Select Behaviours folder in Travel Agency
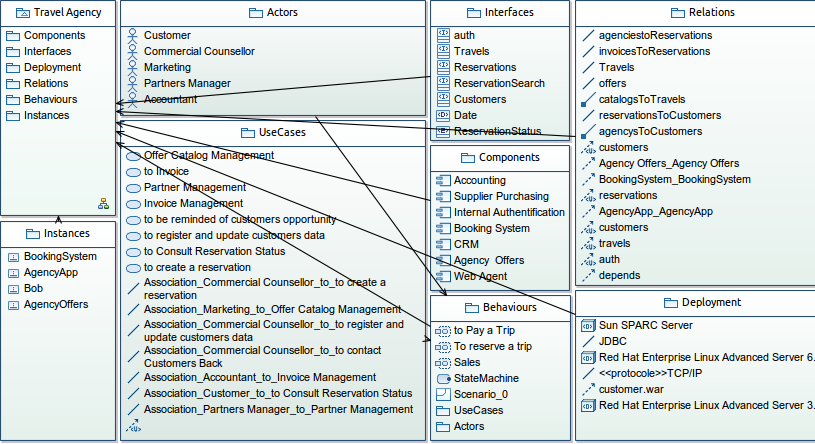Image resolution: width=815 pixels, height=444 pixels. coord(42,100)
